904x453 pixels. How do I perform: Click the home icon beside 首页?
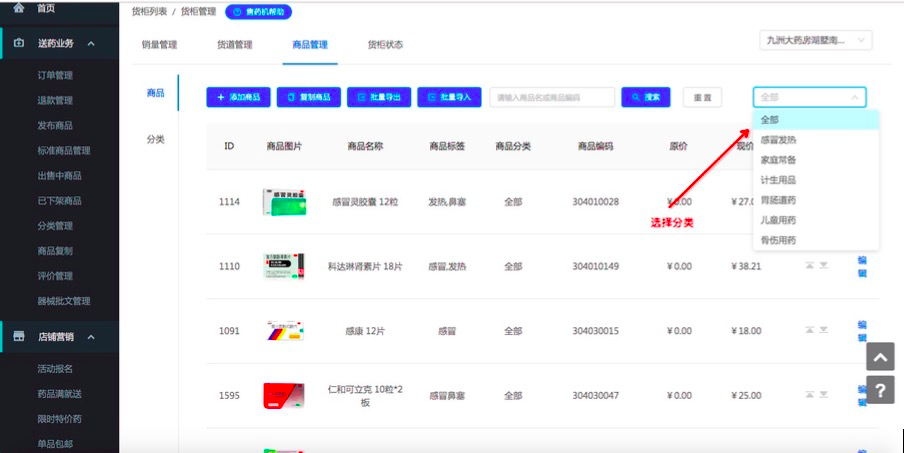(19, 7)
